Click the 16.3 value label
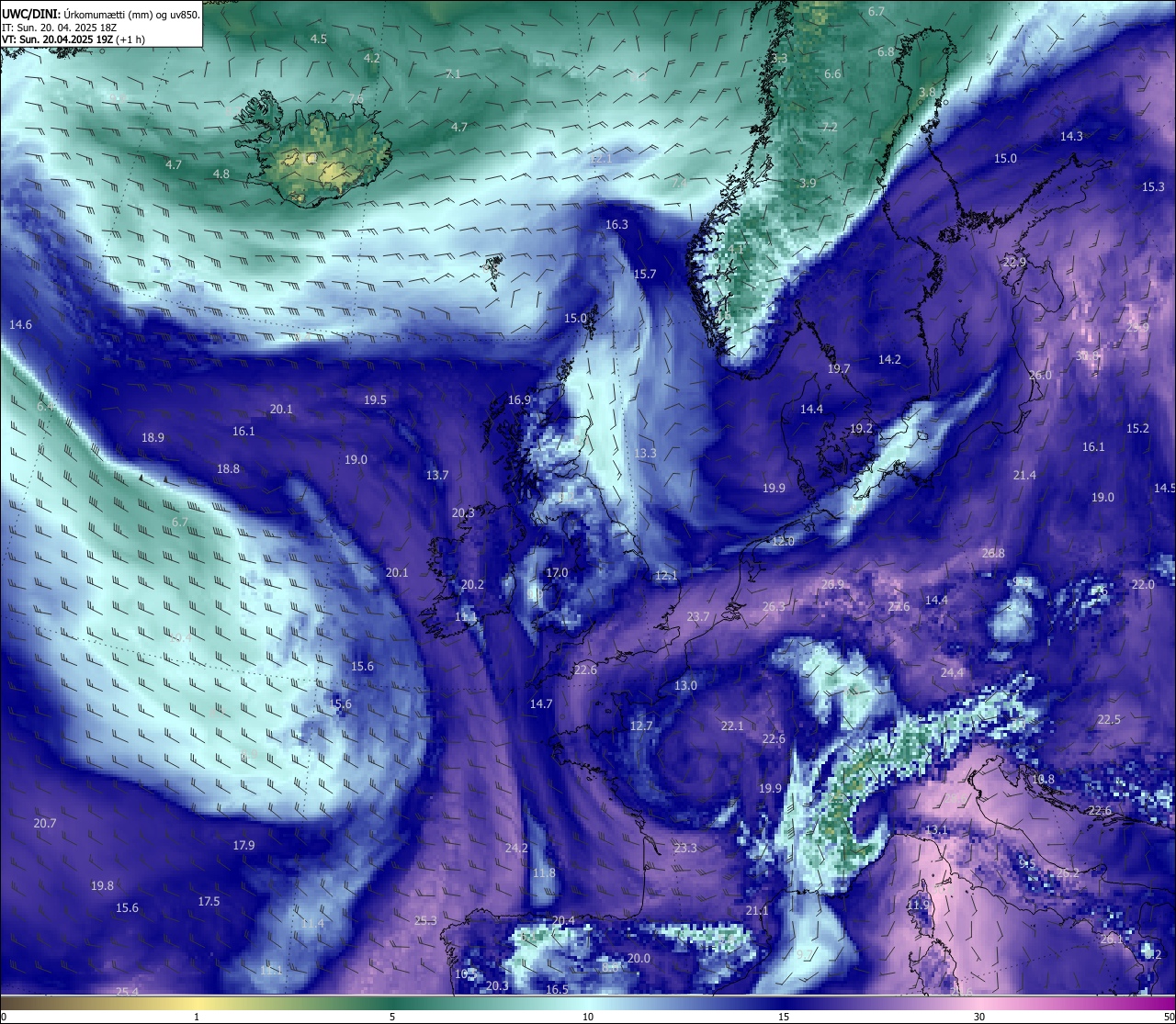The width and height of the screenshot is (1176, 1024). click(x=616, y=224)
